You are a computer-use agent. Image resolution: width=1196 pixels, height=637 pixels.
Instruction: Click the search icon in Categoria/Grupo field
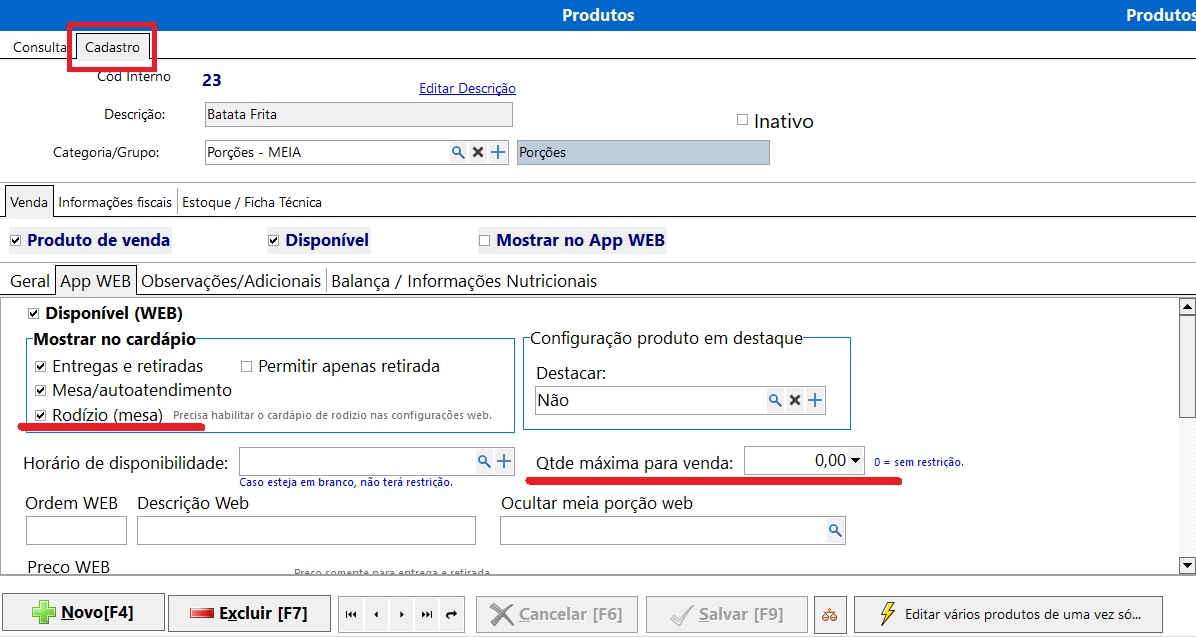(x=457, y=153)
